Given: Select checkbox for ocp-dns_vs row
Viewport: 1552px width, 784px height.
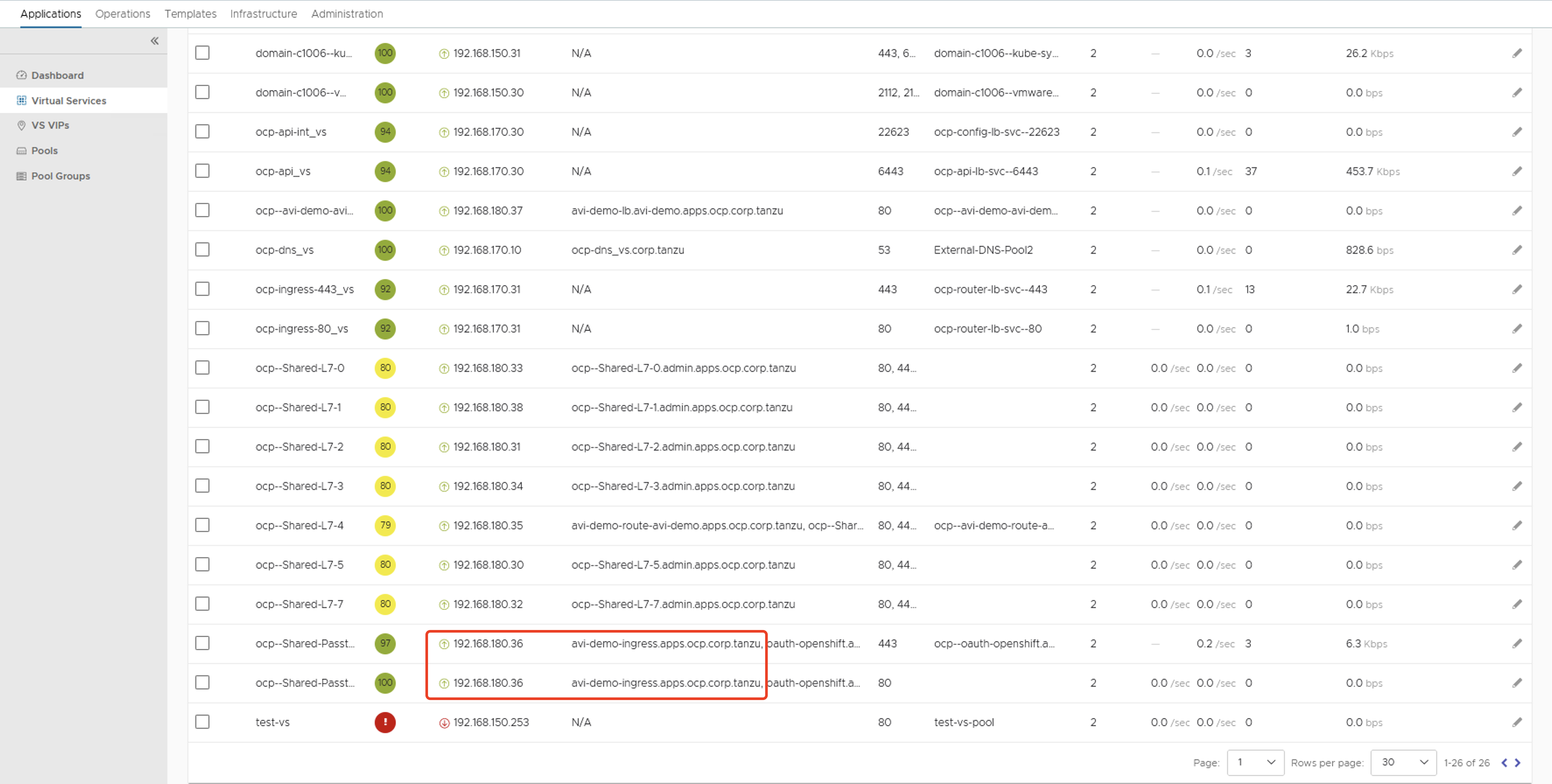Looking at the screenshot, I should click(x=203, y=250).
